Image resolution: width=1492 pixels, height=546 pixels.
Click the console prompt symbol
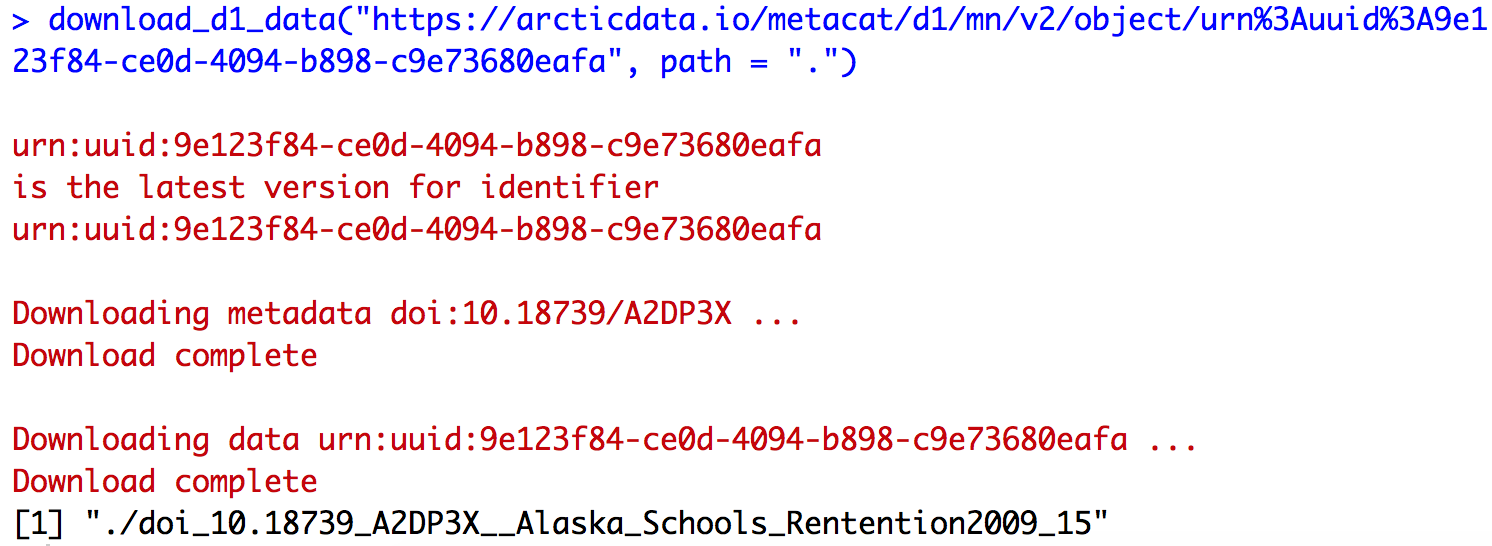[x=20, y=20]
